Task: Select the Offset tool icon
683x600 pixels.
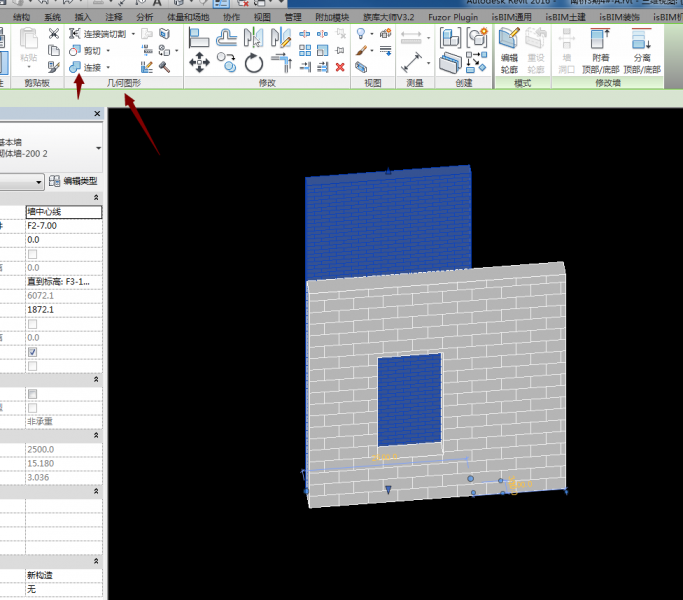Action: (228, 36)
